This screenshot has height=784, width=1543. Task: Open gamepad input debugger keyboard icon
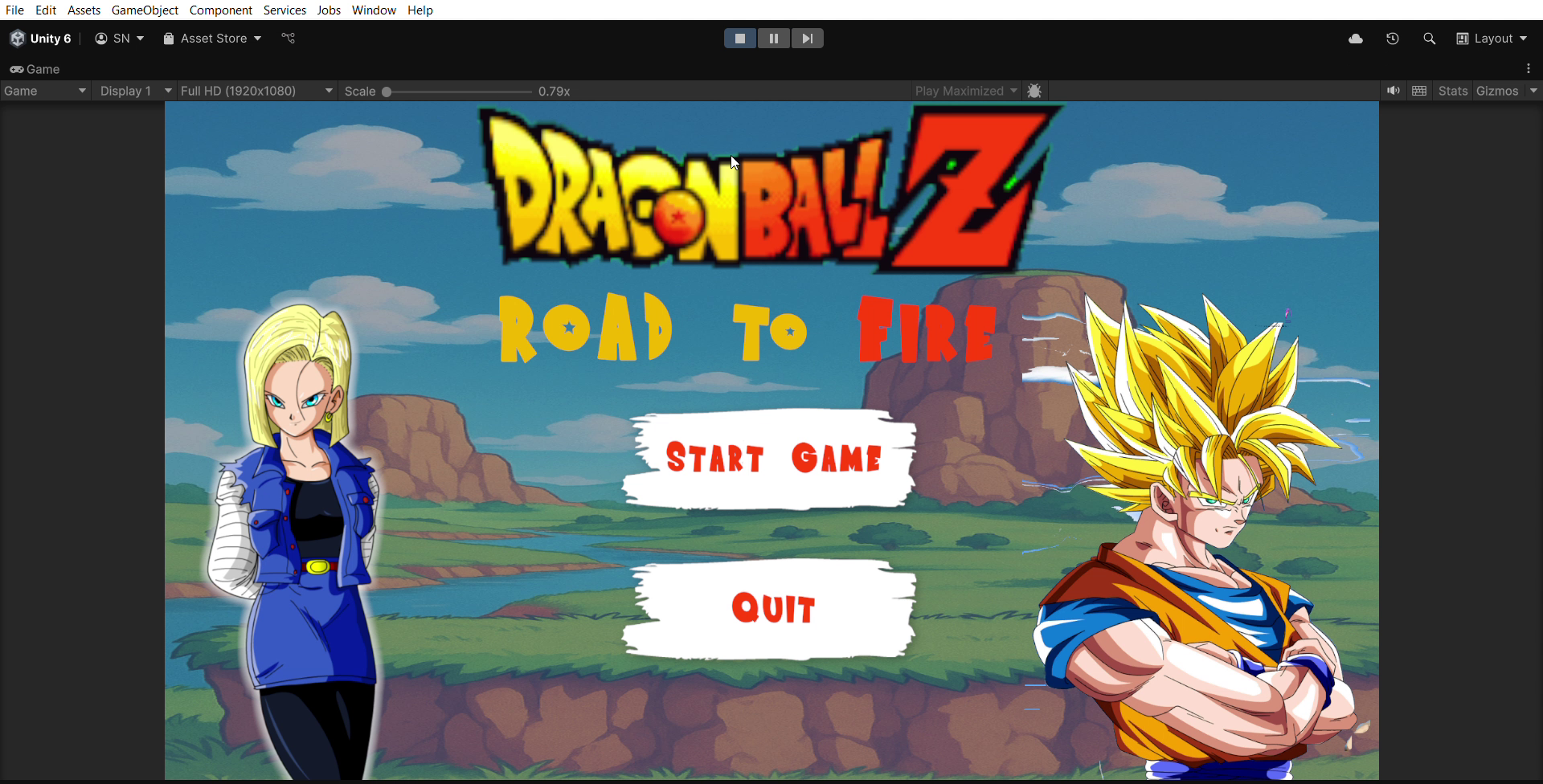click(x=1419, y=91)
